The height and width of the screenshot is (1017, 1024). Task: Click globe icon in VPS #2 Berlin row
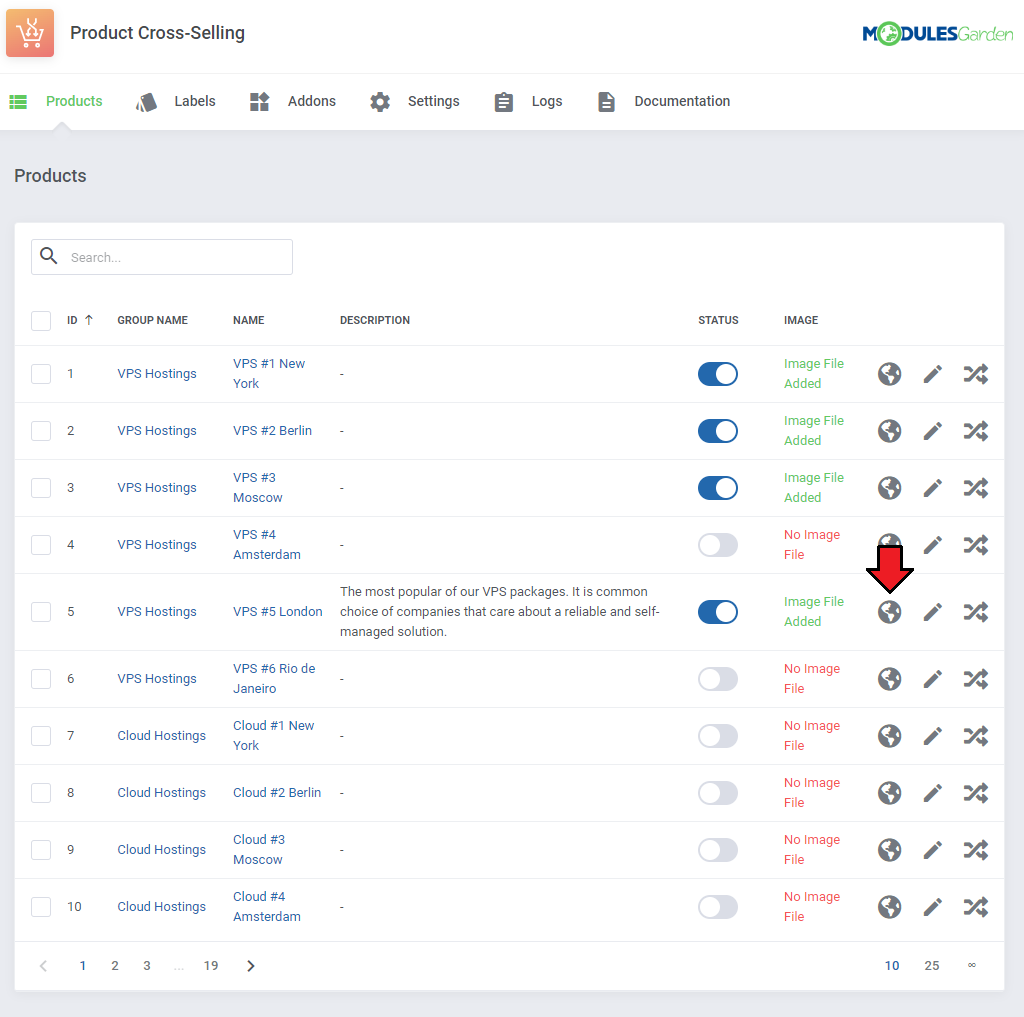pyautogui.click(x=889, y=430)
